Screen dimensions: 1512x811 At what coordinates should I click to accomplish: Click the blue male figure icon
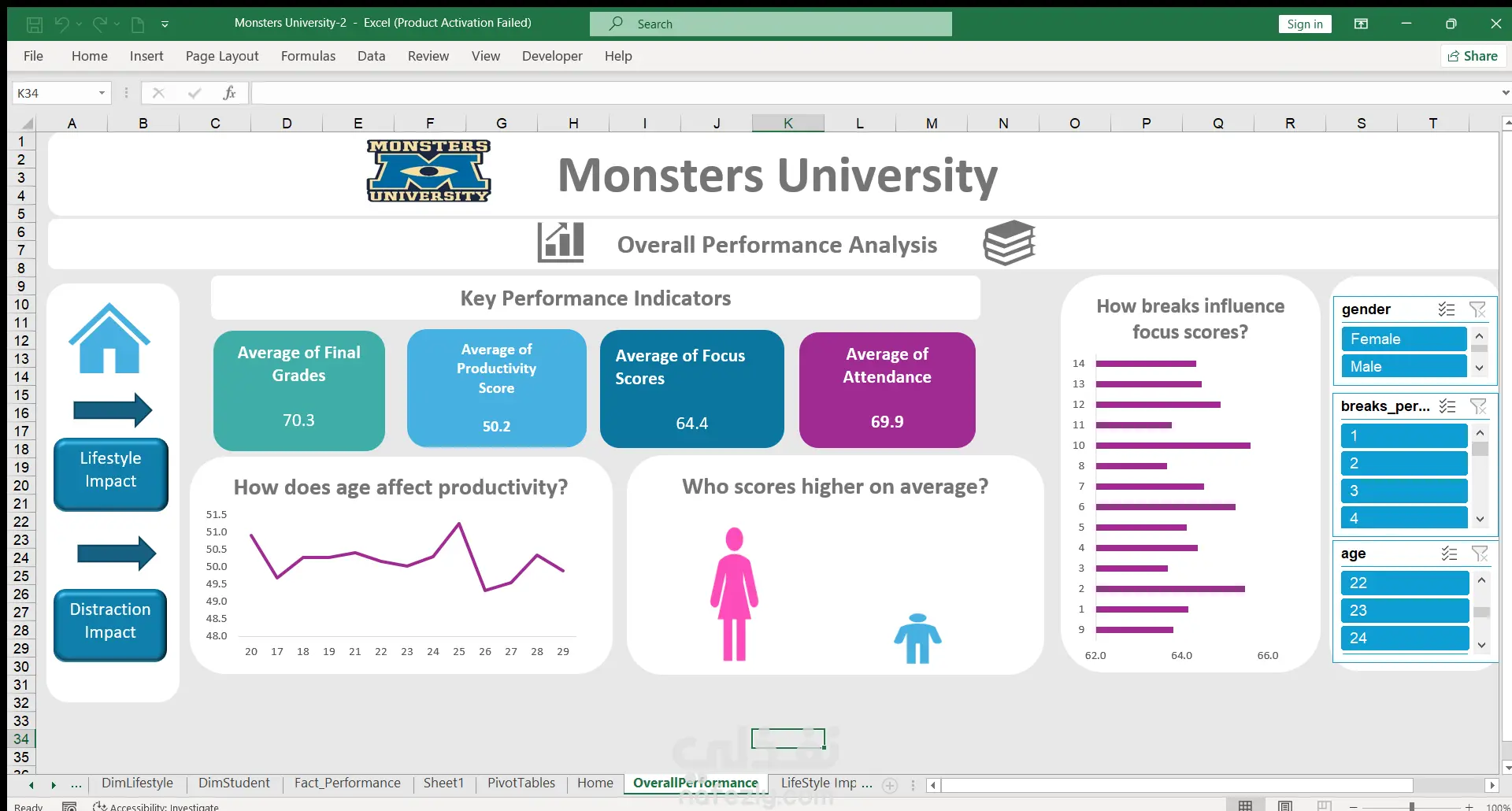(x=917, y=639)
